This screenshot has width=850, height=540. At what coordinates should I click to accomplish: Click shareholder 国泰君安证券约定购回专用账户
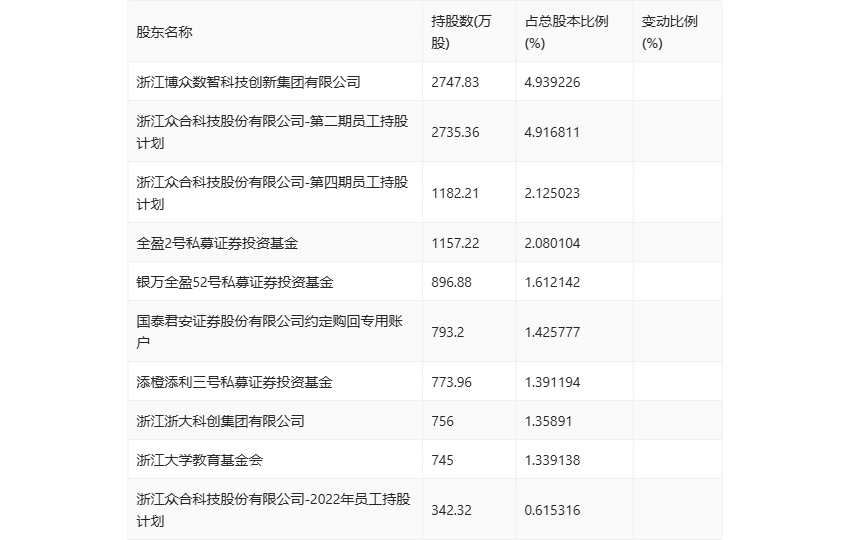point(269,332)
